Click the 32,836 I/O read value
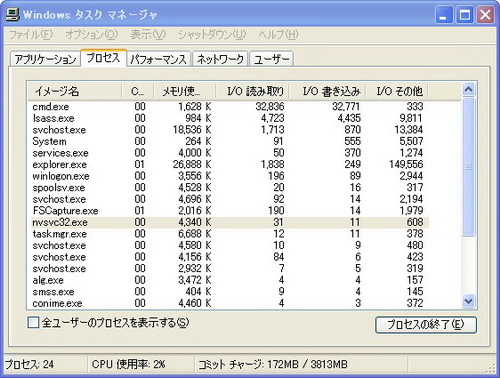This screenshot has width=500, height=378. point(270,107)
